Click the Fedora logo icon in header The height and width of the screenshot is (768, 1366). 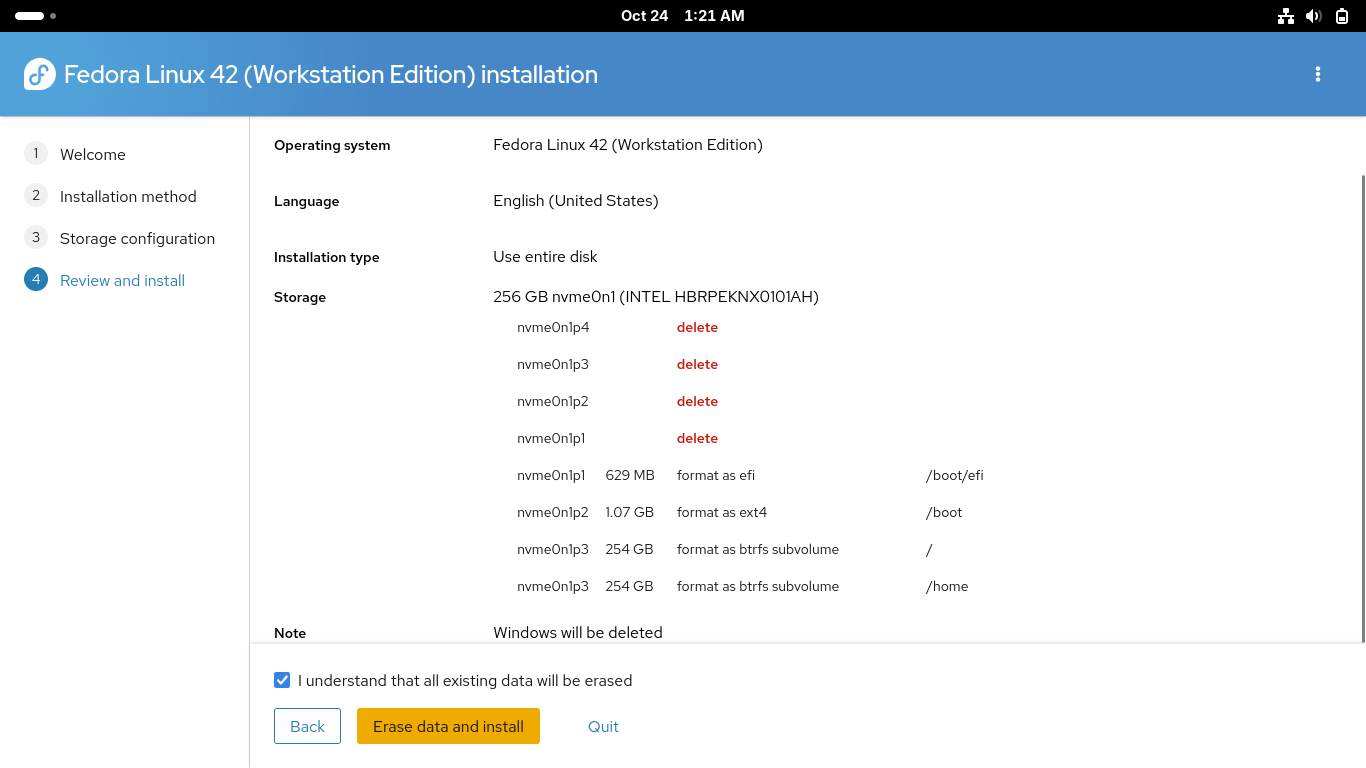tap(40, 74)
